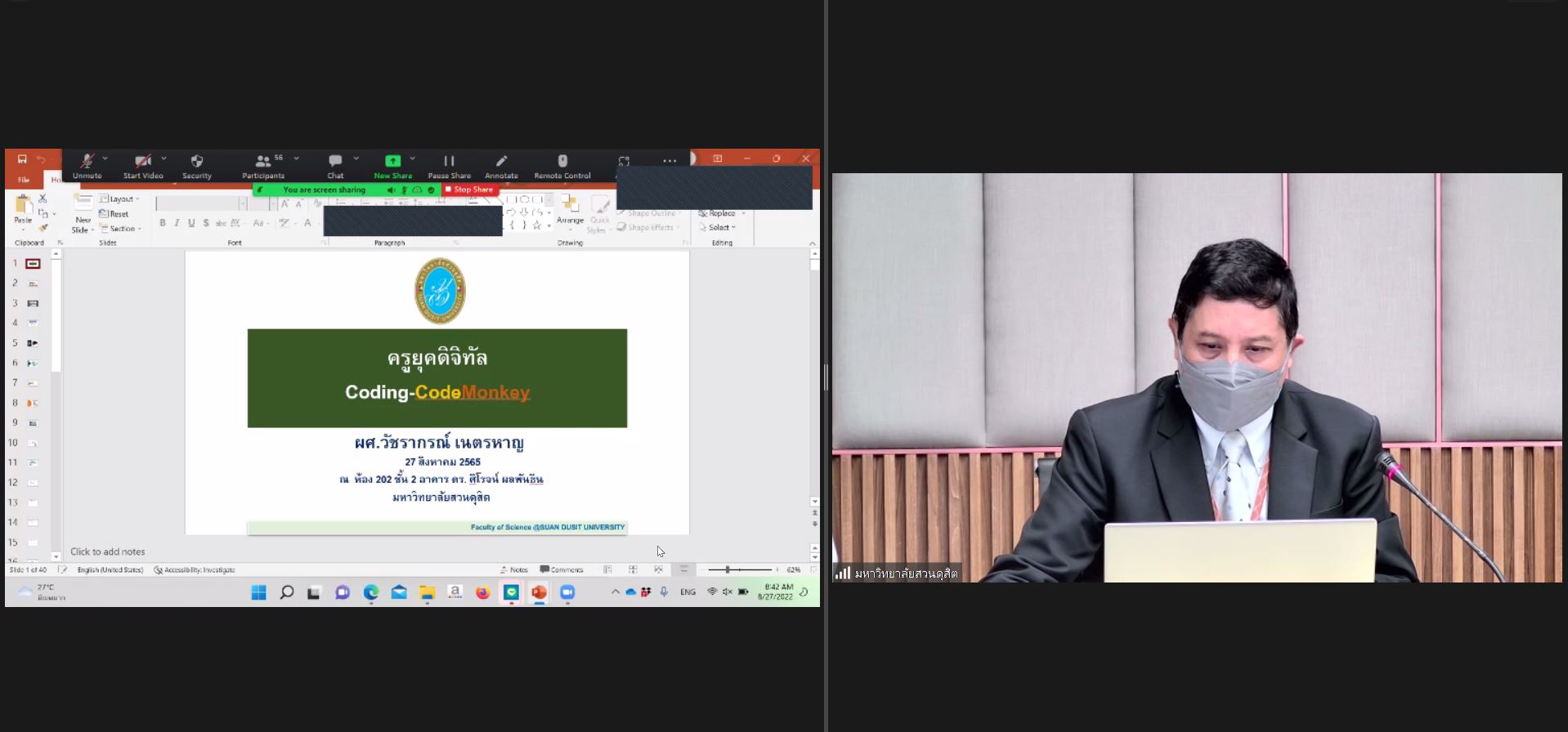Click English (United States) language indicator
Image resolution: width=1568 pixels, height=732 pixels.
click(x=110, y=569)
